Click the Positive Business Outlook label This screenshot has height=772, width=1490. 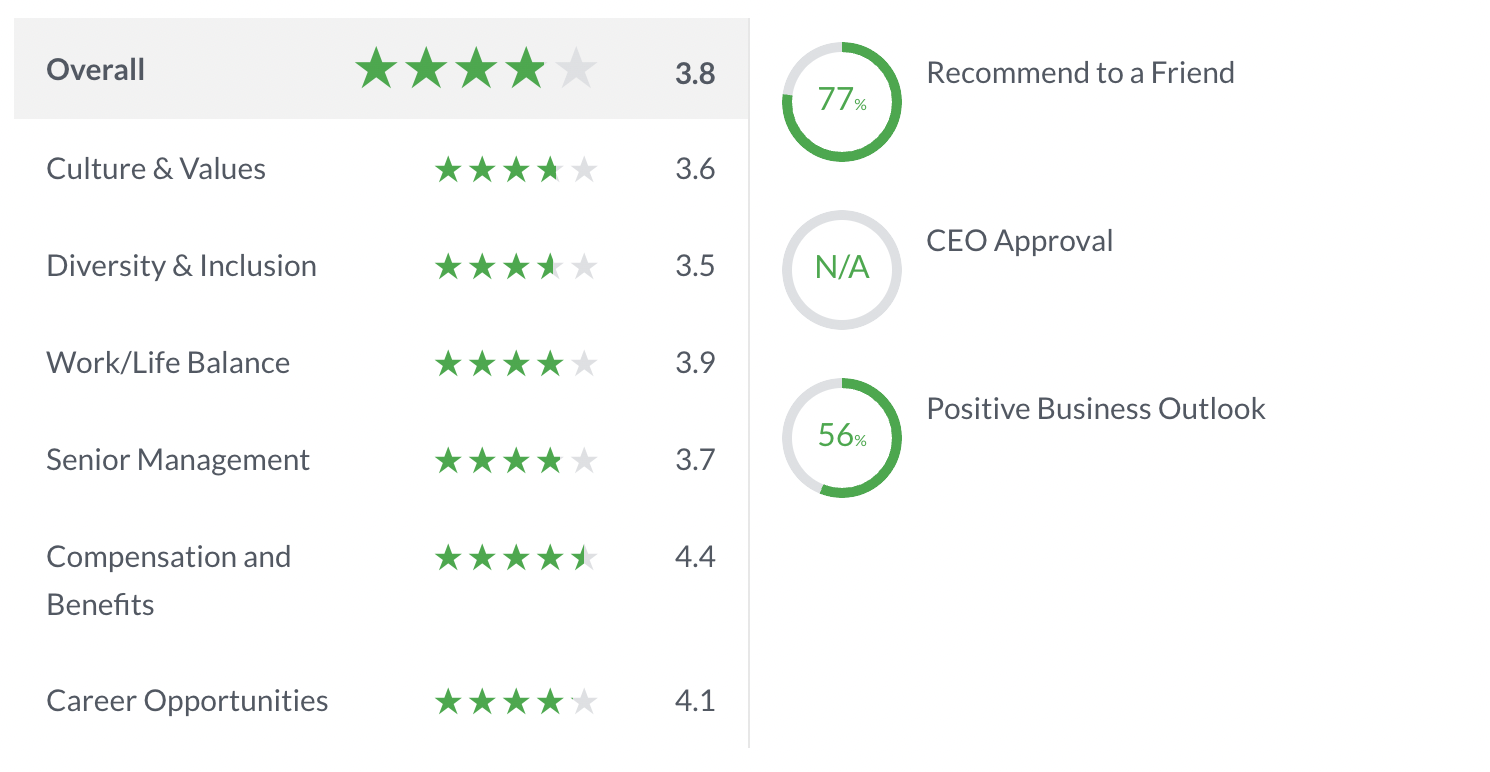[1096, 409]
